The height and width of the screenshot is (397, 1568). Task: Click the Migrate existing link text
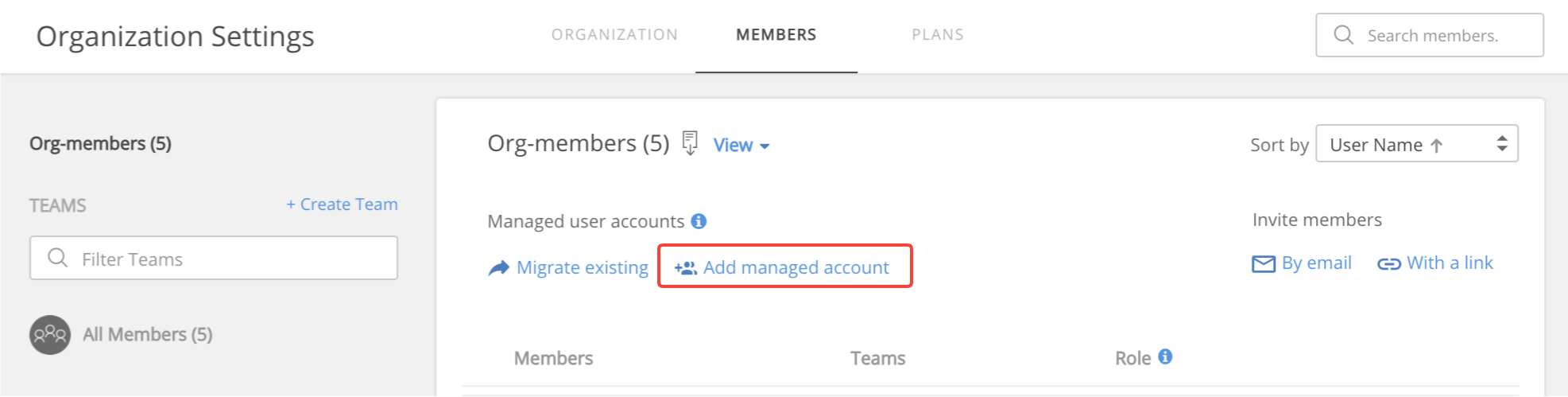[x=583, y=267]
